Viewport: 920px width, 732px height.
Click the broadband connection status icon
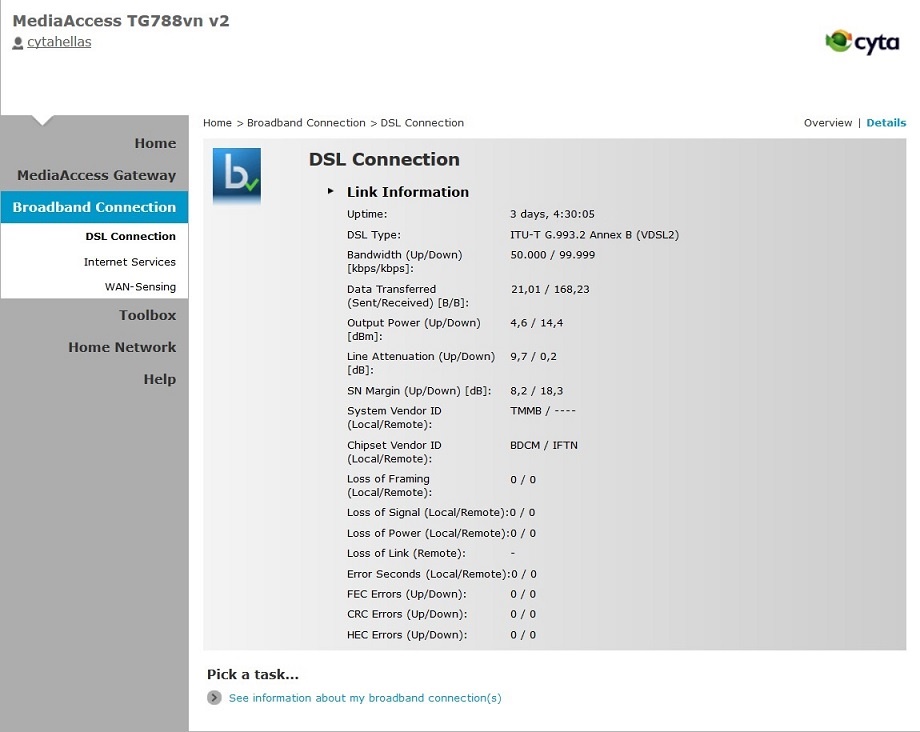236,175
